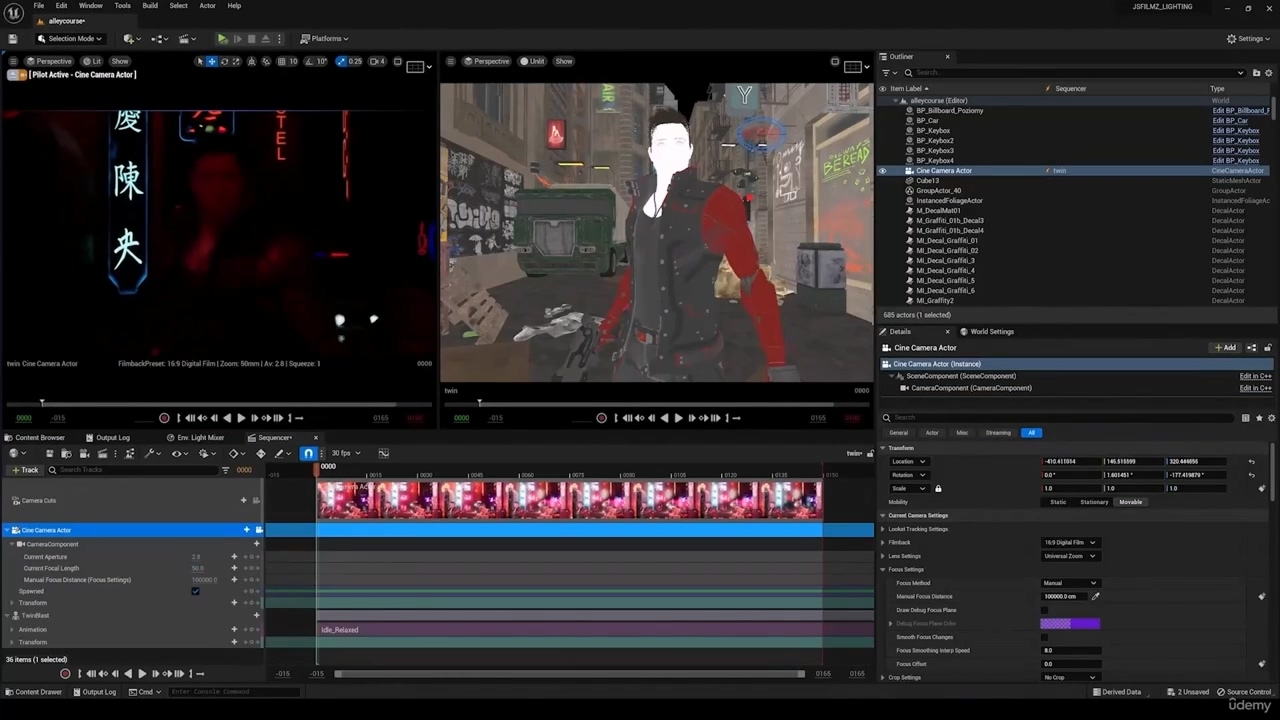1280x720 pixels.
Task: Click the eyedropper next to Manual Focus Distance
Action: (x=1095, y=596)
